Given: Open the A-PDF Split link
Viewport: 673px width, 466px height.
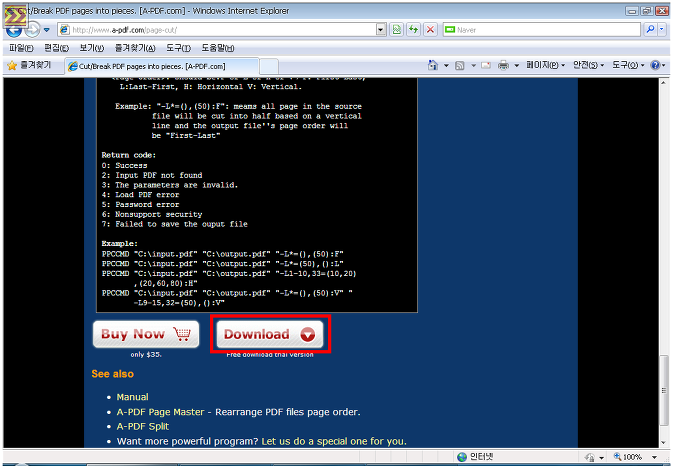Looking at the screenshot, I should point(142,427).
